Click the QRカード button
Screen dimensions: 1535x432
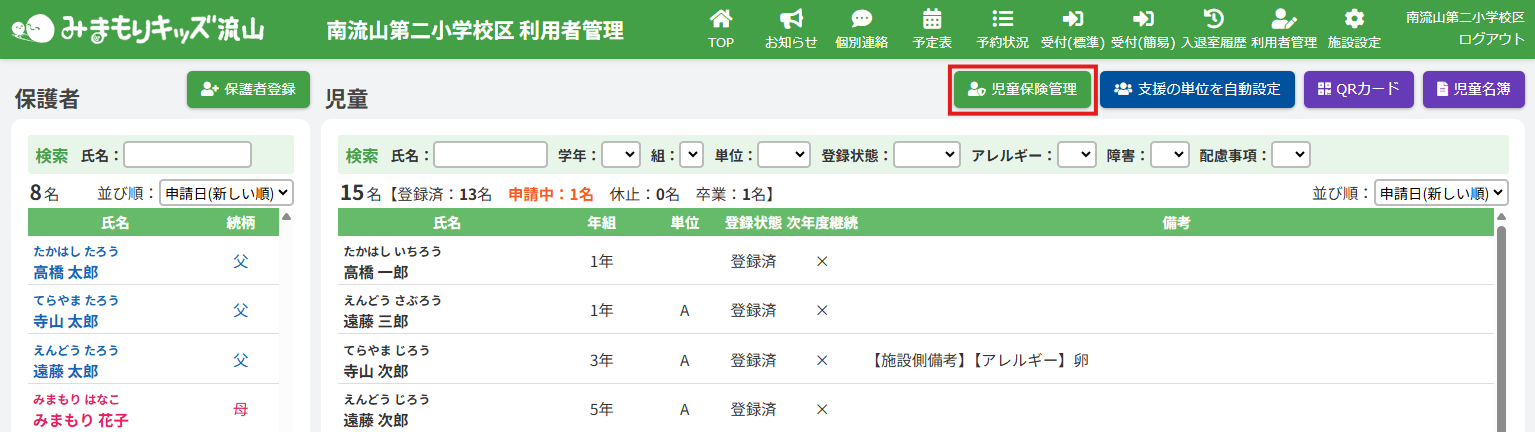pos(1358,89)
